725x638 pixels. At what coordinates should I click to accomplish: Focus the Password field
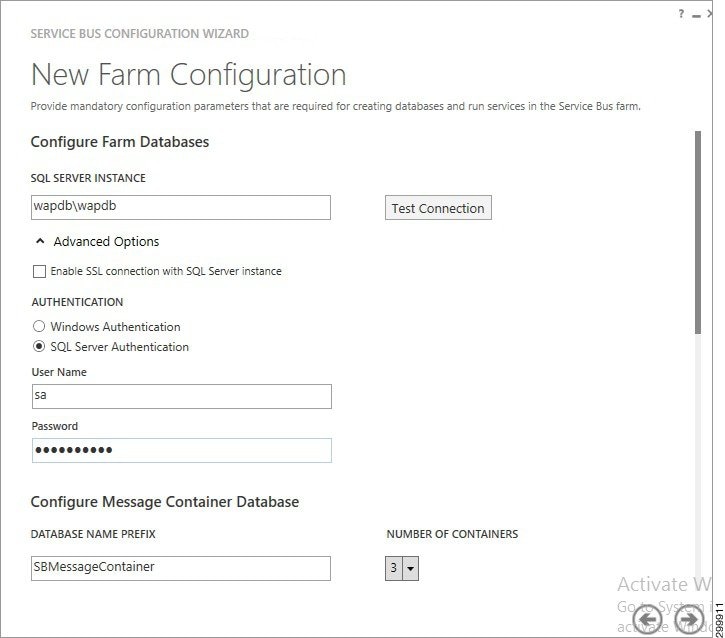point(182,450)
